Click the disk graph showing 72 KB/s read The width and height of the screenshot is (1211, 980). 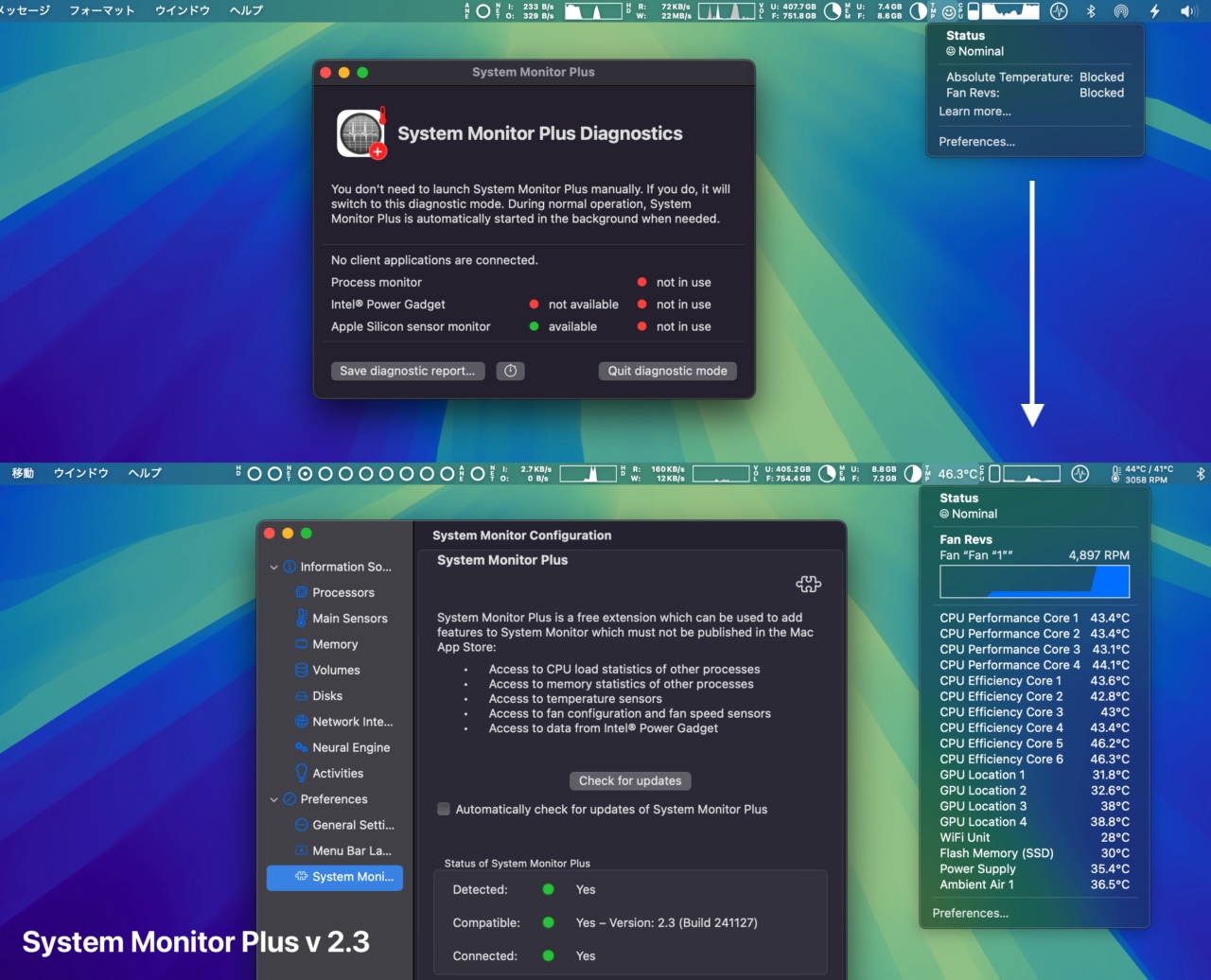[726, 11]
